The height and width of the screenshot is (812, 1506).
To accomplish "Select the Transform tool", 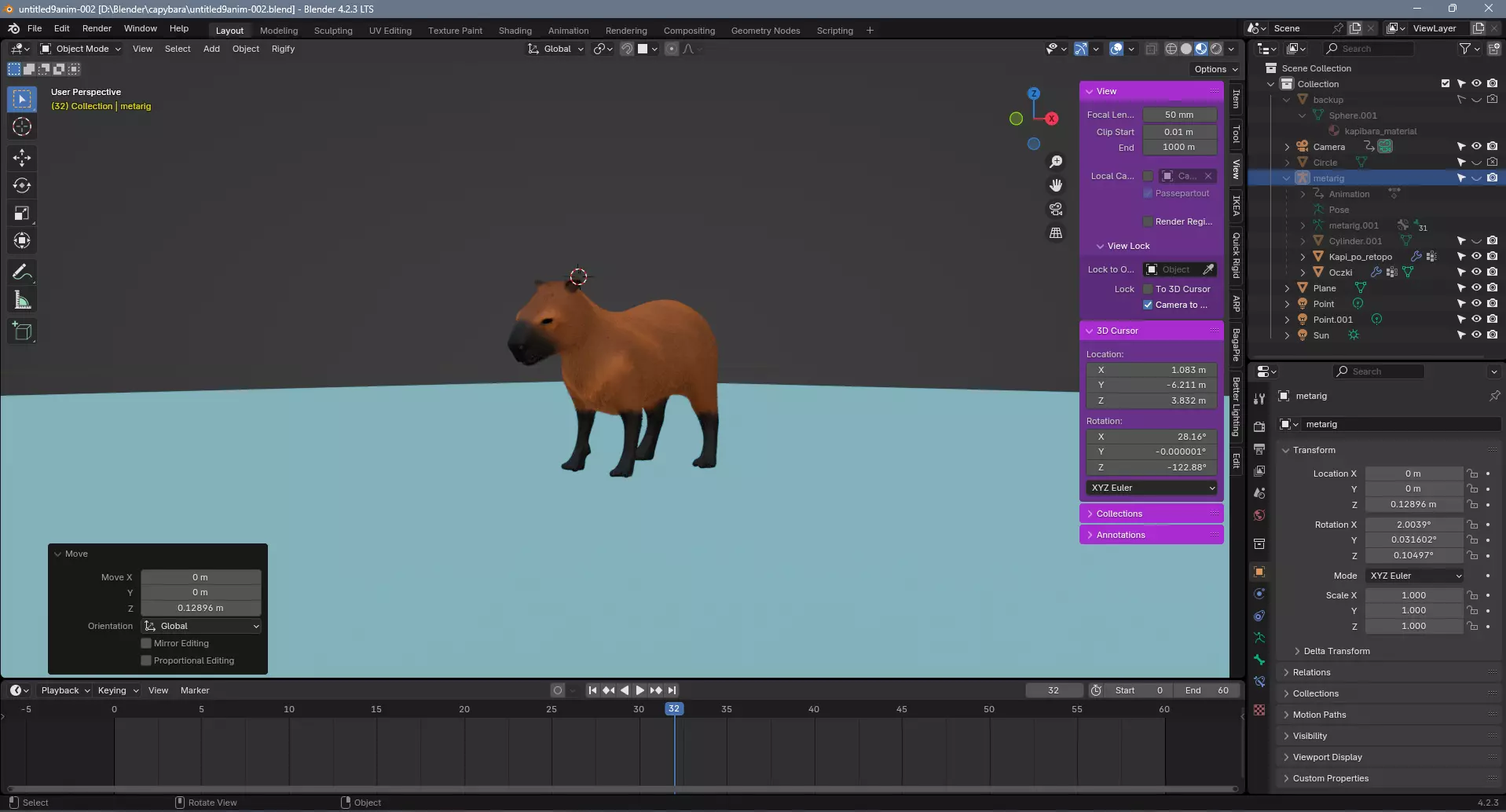I will (22, 240).
